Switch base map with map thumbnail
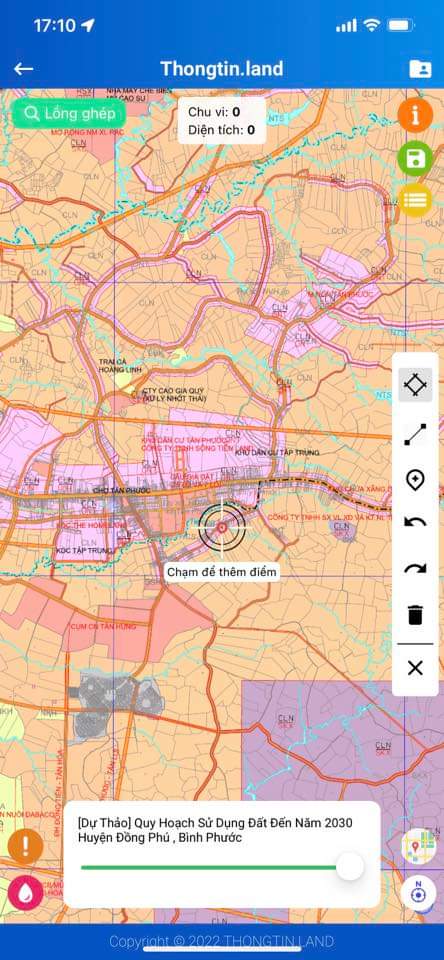 click(418, 846)
